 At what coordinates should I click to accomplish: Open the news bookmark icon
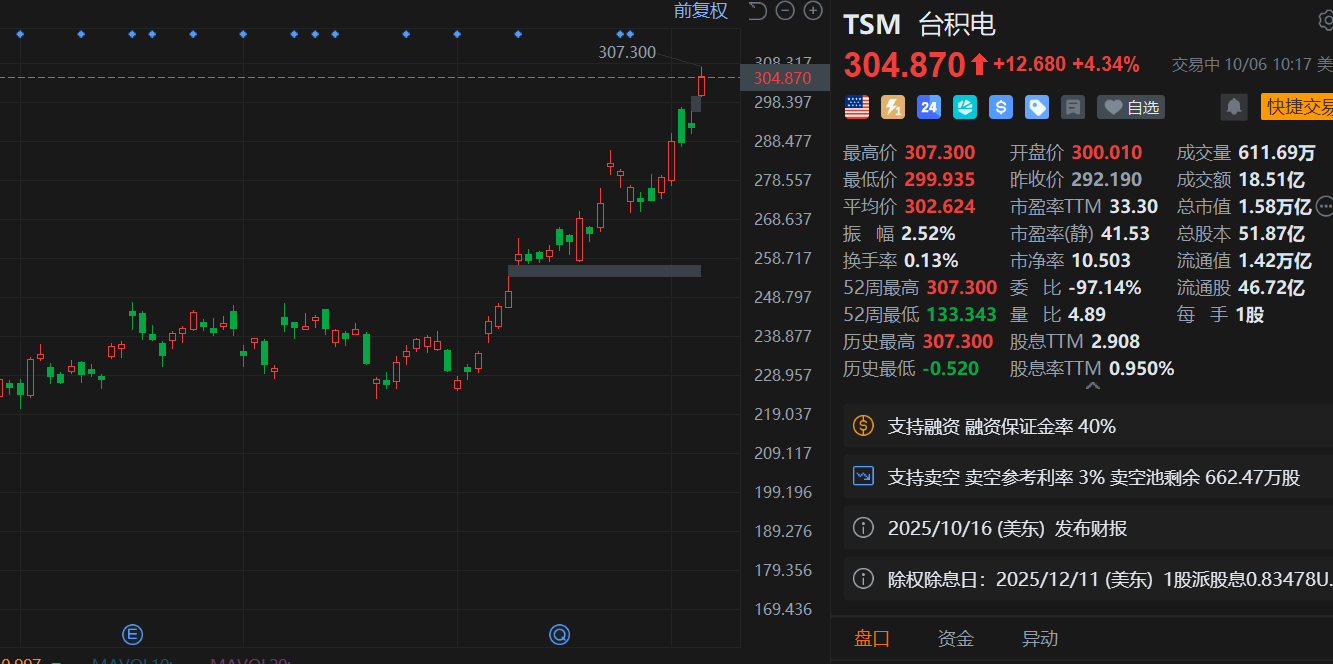tap(1072, 107)
